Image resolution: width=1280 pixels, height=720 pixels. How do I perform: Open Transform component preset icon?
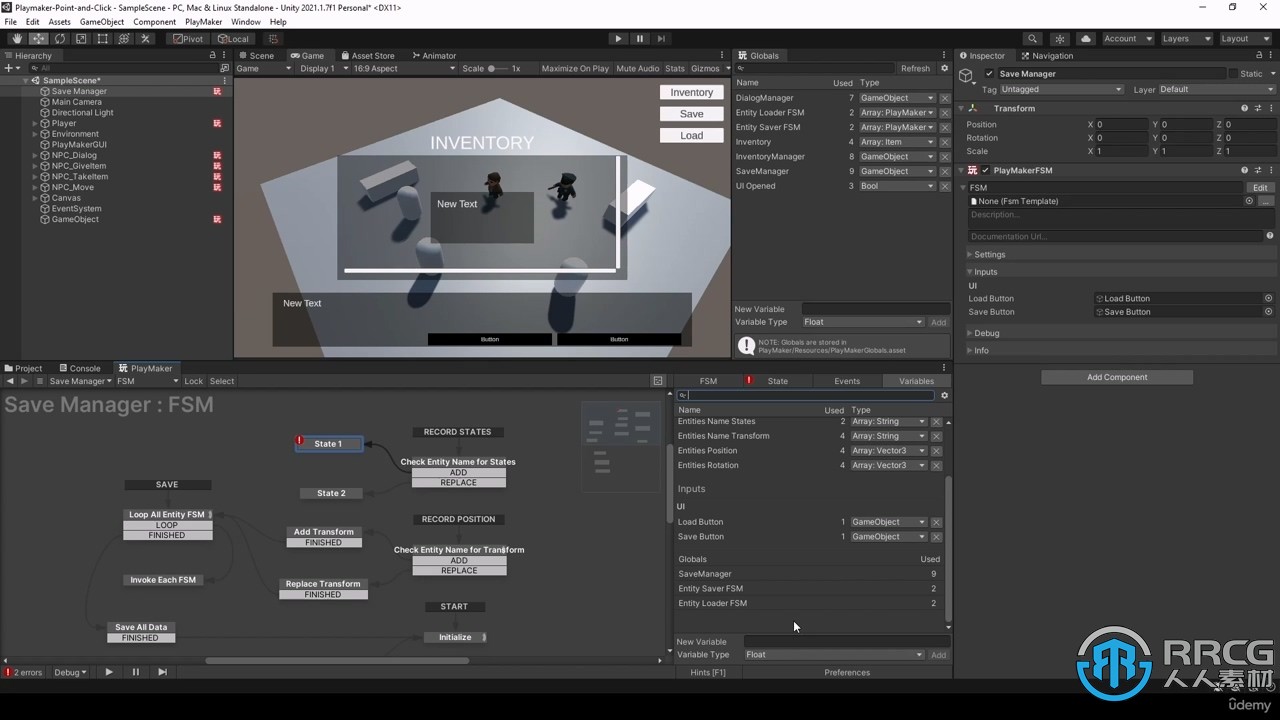pyautogui.click(x=1258, y=108)
